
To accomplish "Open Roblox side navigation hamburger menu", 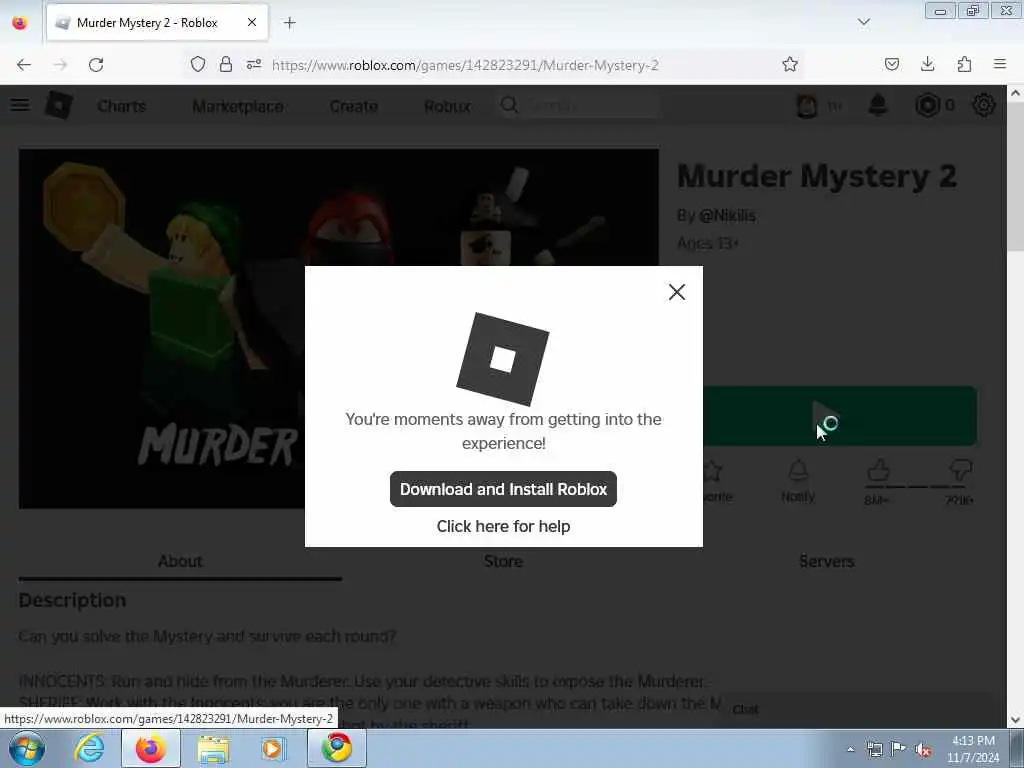I will [20, 105].
